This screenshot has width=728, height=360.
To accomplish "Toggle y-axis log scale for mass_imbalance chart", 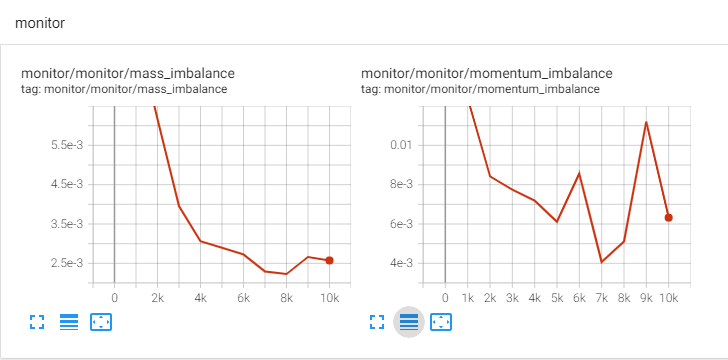I will click(69, 322).
